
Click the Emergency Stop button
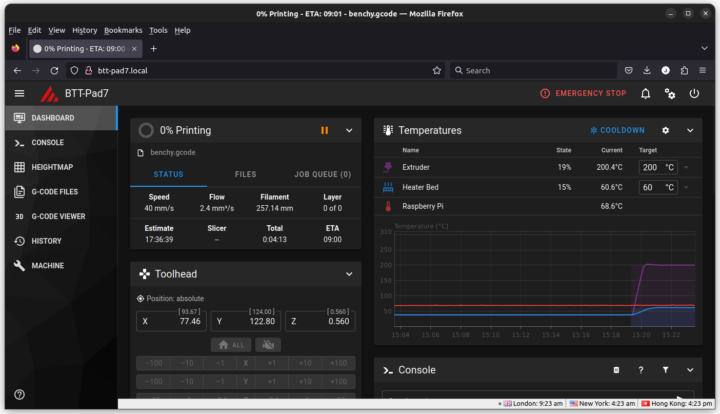[x=583, y=94]
